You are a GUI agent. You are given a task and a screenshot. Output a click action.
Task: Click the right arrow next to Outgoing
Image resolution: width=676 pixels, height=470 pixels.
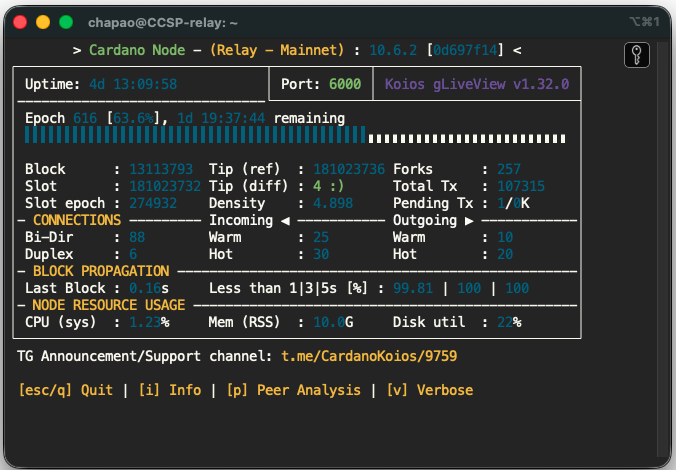click(469, 220)
